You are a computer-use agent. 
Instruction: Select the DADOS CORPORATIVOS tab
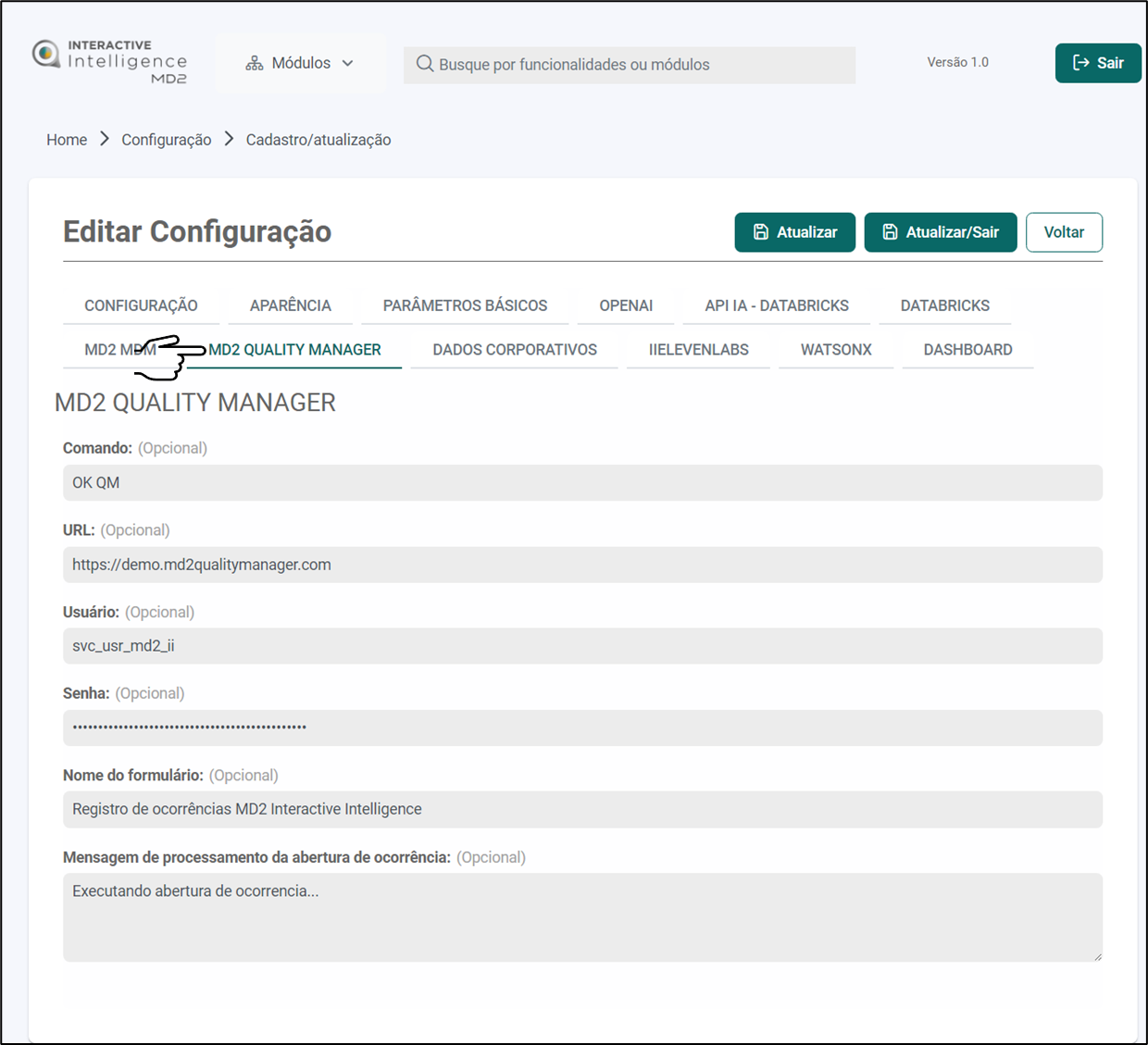[x=515, y=350]
